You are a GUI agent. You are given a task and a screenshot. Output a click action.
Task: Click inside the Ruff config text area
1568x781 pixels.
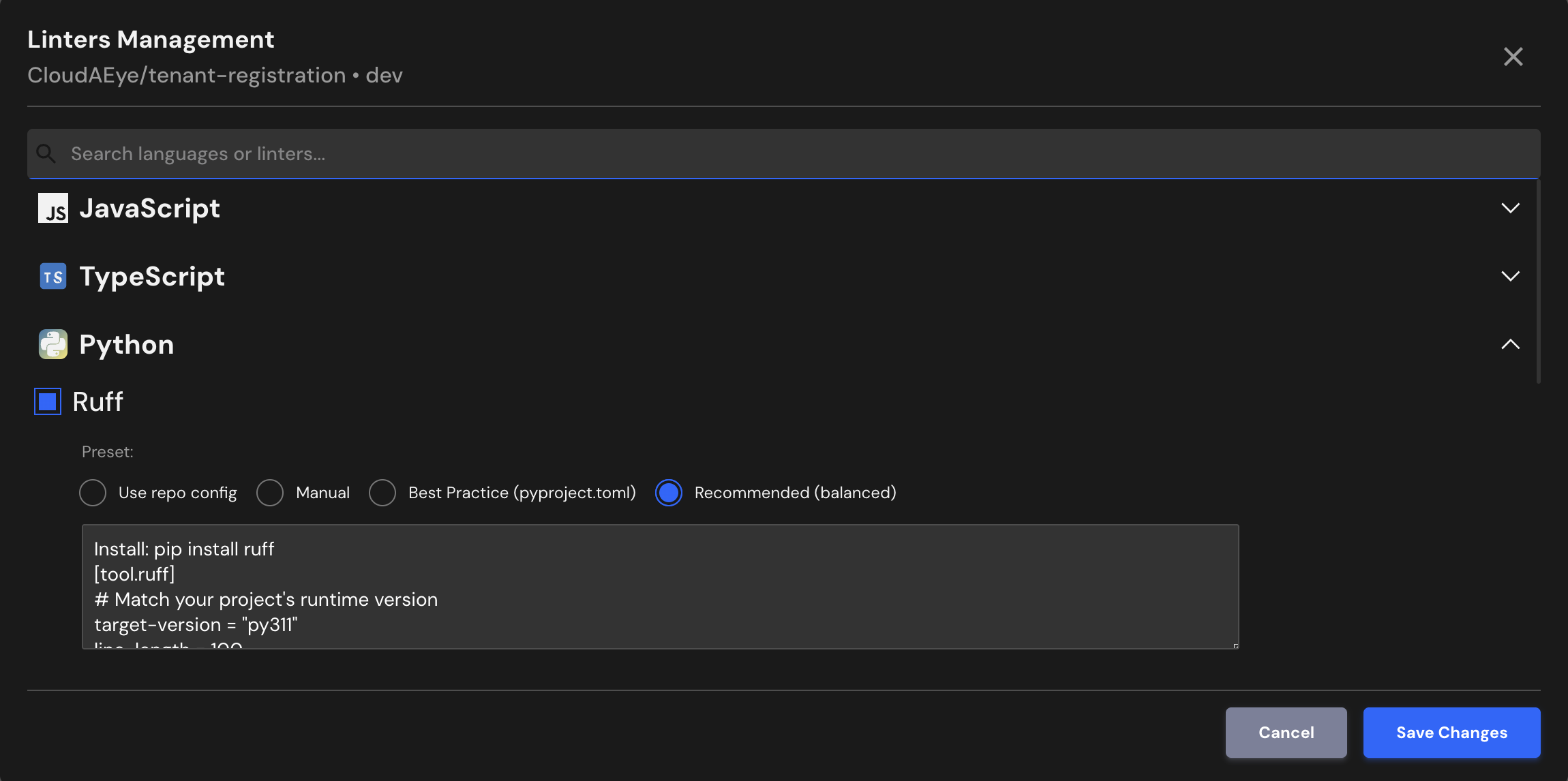(660, 587)
